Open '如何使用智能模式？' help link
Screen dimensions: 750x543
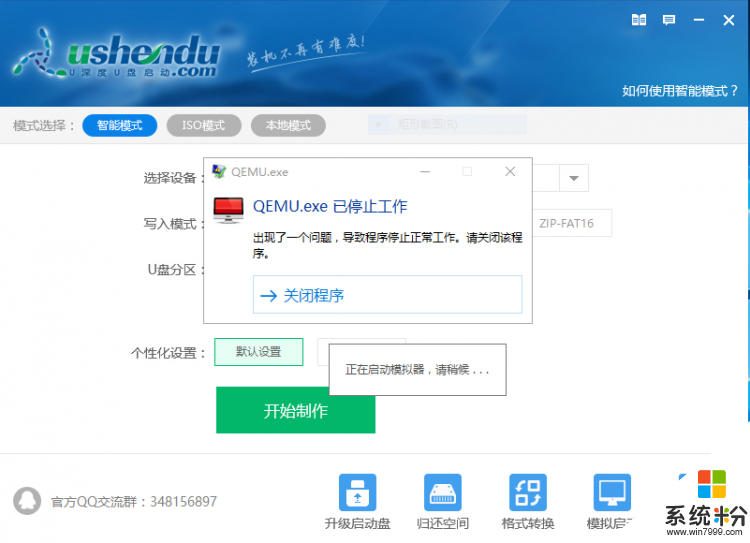pyautogui.click(x=680, y=90)
